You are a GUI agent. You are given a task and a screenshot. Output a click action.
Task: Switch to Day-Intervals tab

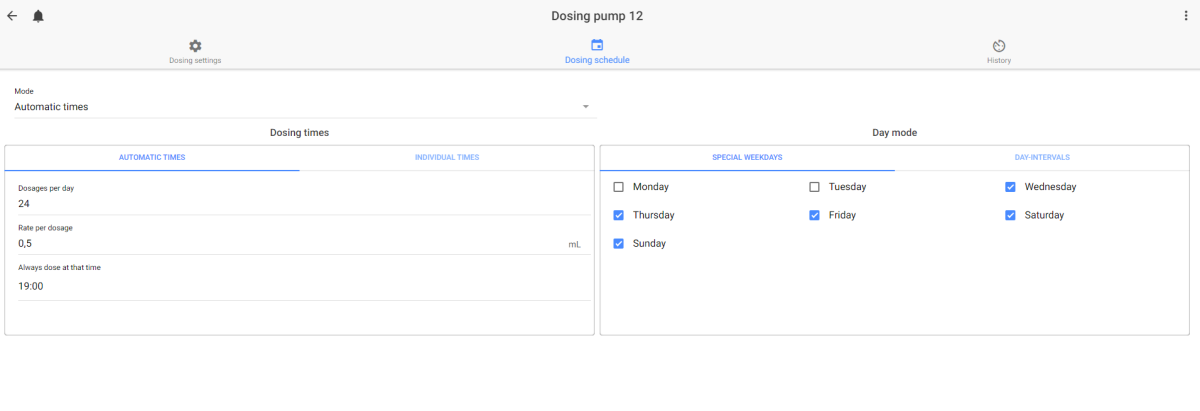tap(1042, 157)
